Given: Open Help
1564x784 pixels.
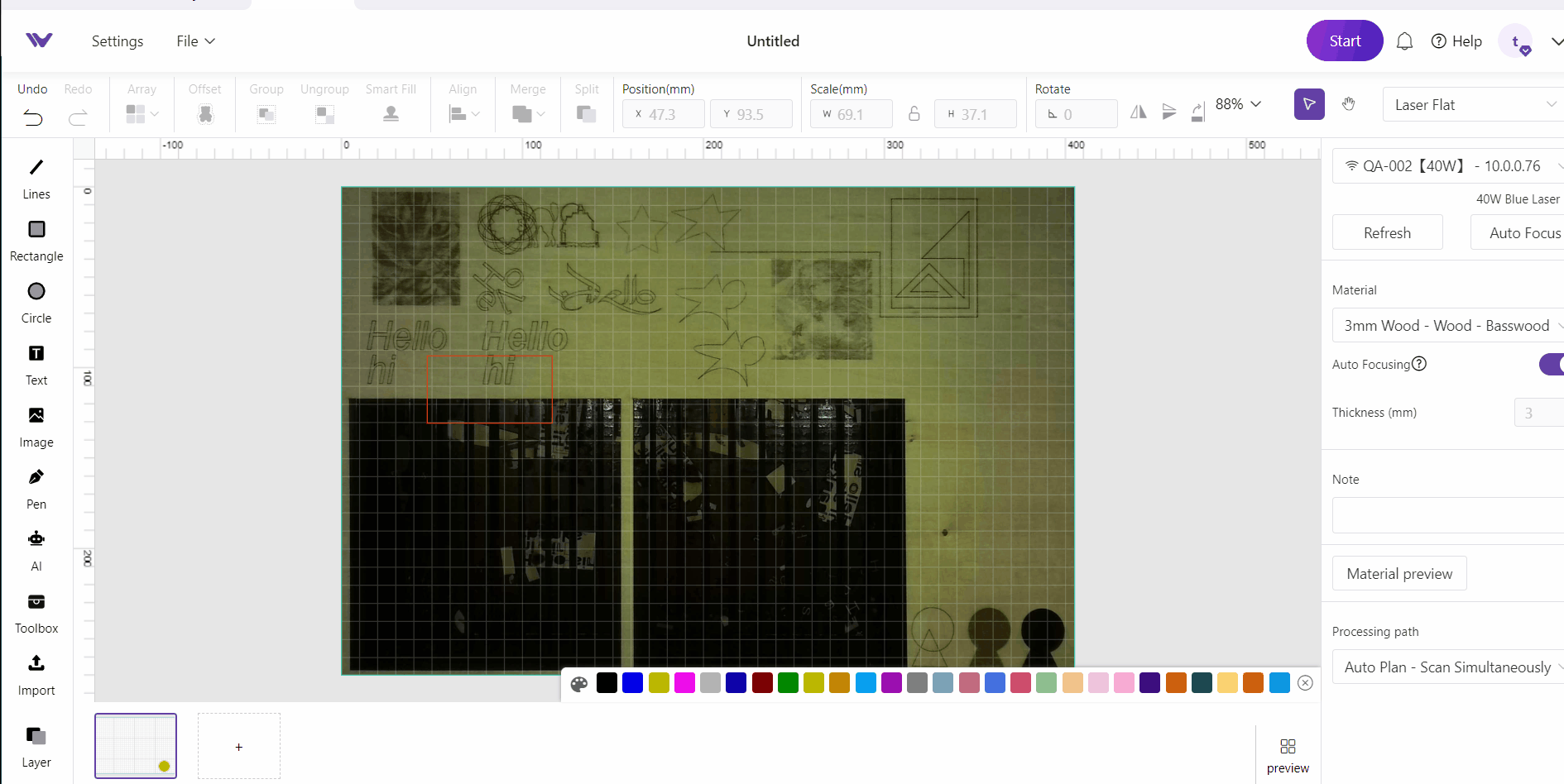Looking at the screenshot, I should pos(1456,41).
